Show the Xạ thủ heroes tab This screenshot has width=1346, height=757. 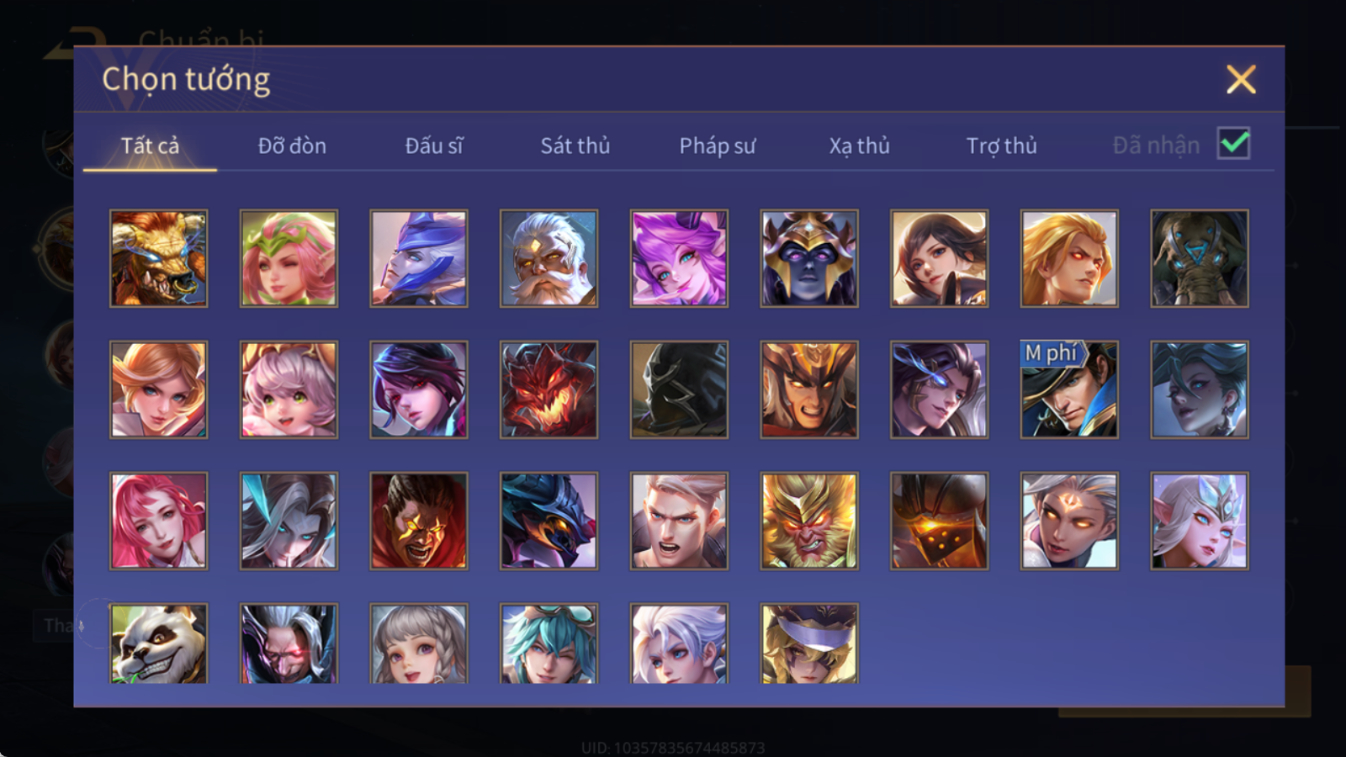[859, 146]
